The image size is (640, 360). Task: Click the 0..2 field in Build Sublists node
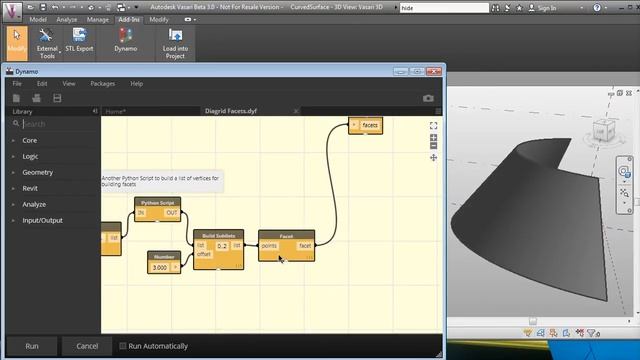(222, 246)
